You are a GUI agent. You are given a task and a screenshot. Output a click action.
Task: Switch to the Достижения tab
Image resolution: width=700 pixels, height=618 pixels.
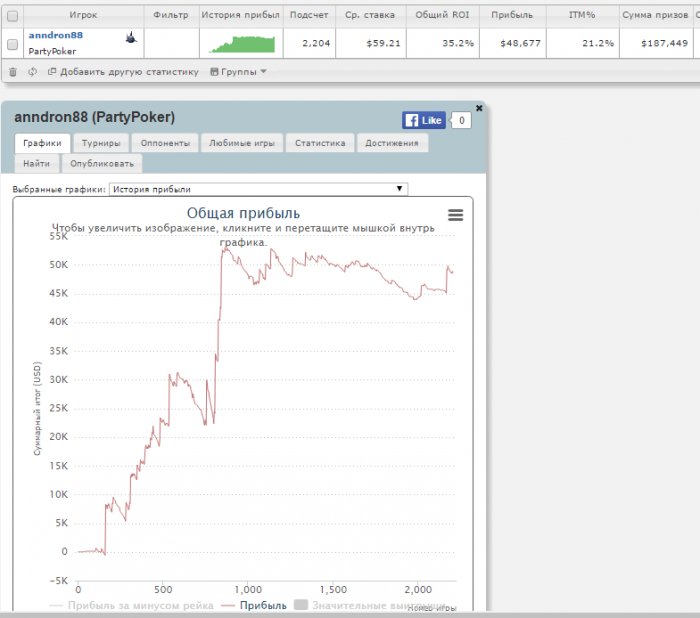[392, 143]
